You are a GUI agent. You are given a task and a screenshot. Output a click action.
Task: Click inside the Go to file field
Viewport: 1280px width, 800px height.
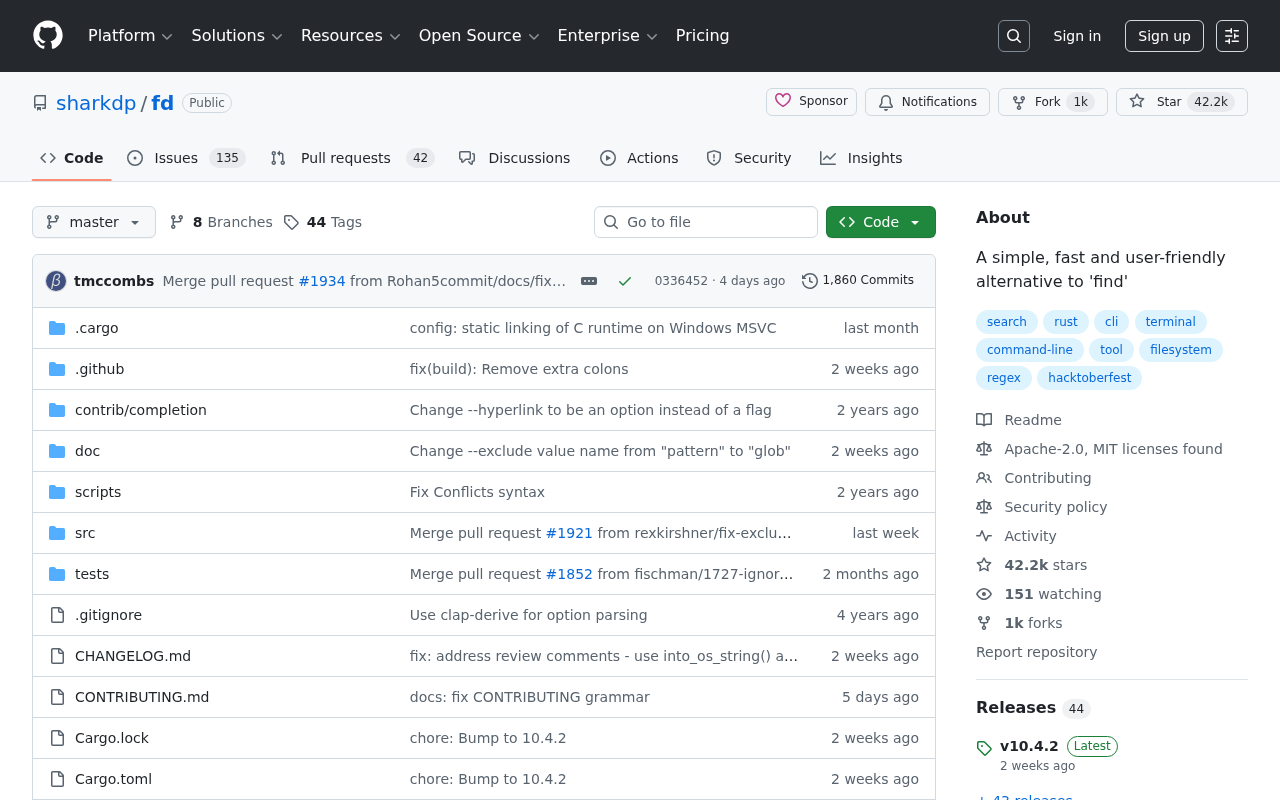(x=706, y=222)
